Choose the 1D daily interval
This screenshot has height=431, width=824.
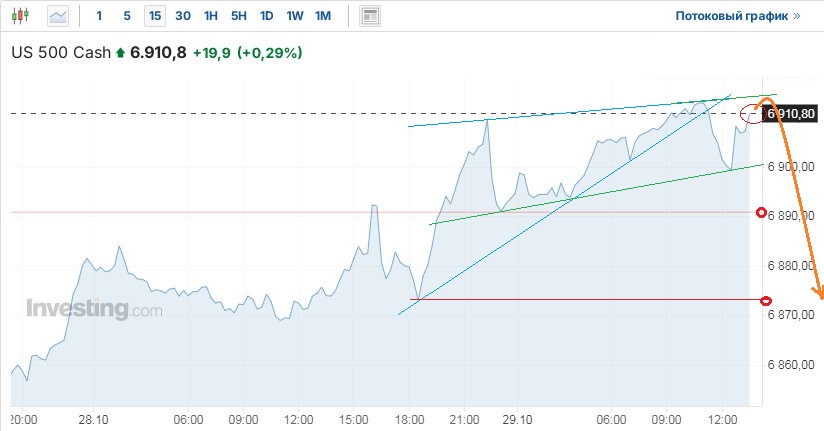[x=266, y=16]
